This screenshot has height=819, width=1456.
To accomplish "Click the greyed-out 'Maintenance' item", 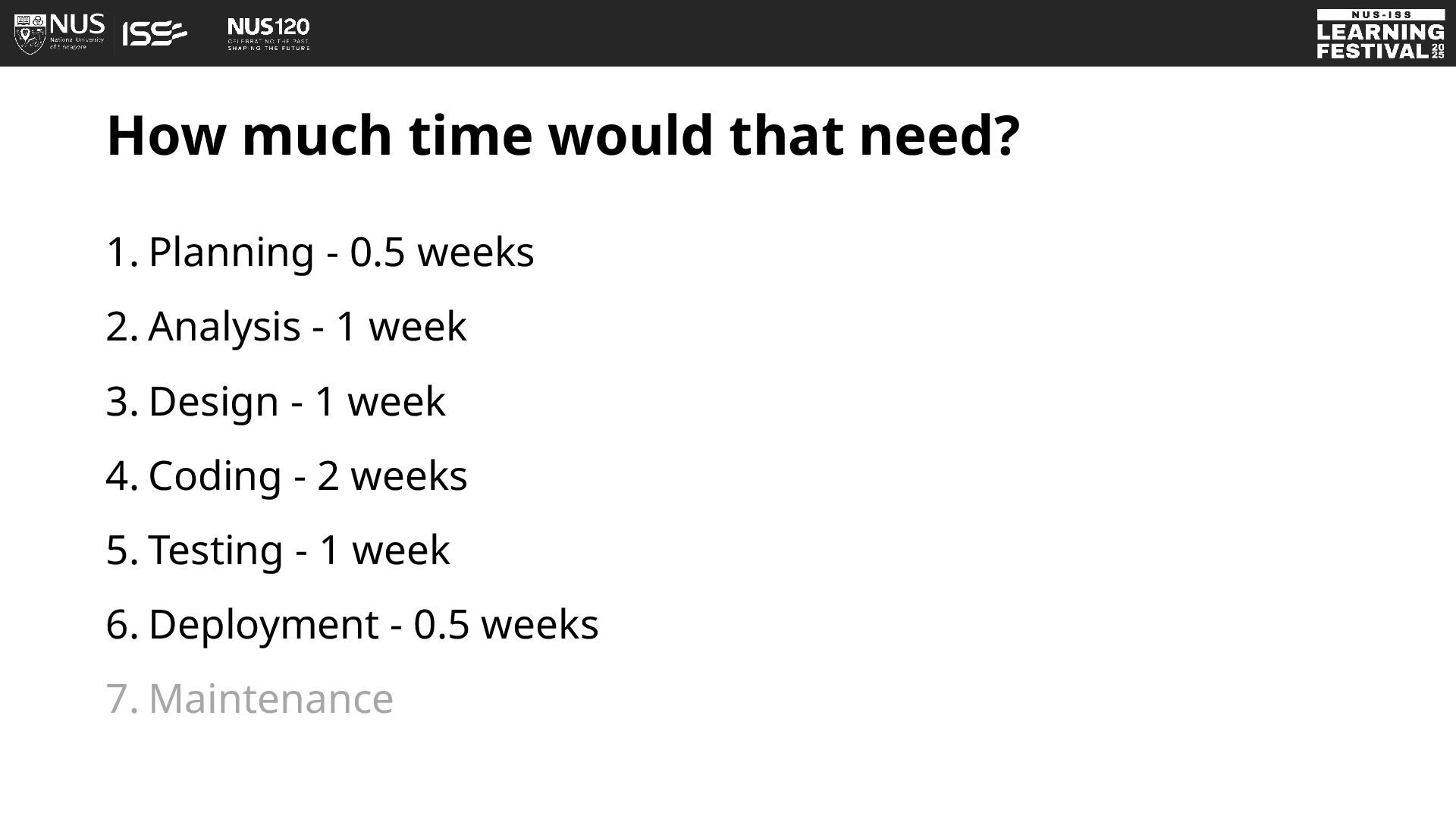I will point(271,698).
